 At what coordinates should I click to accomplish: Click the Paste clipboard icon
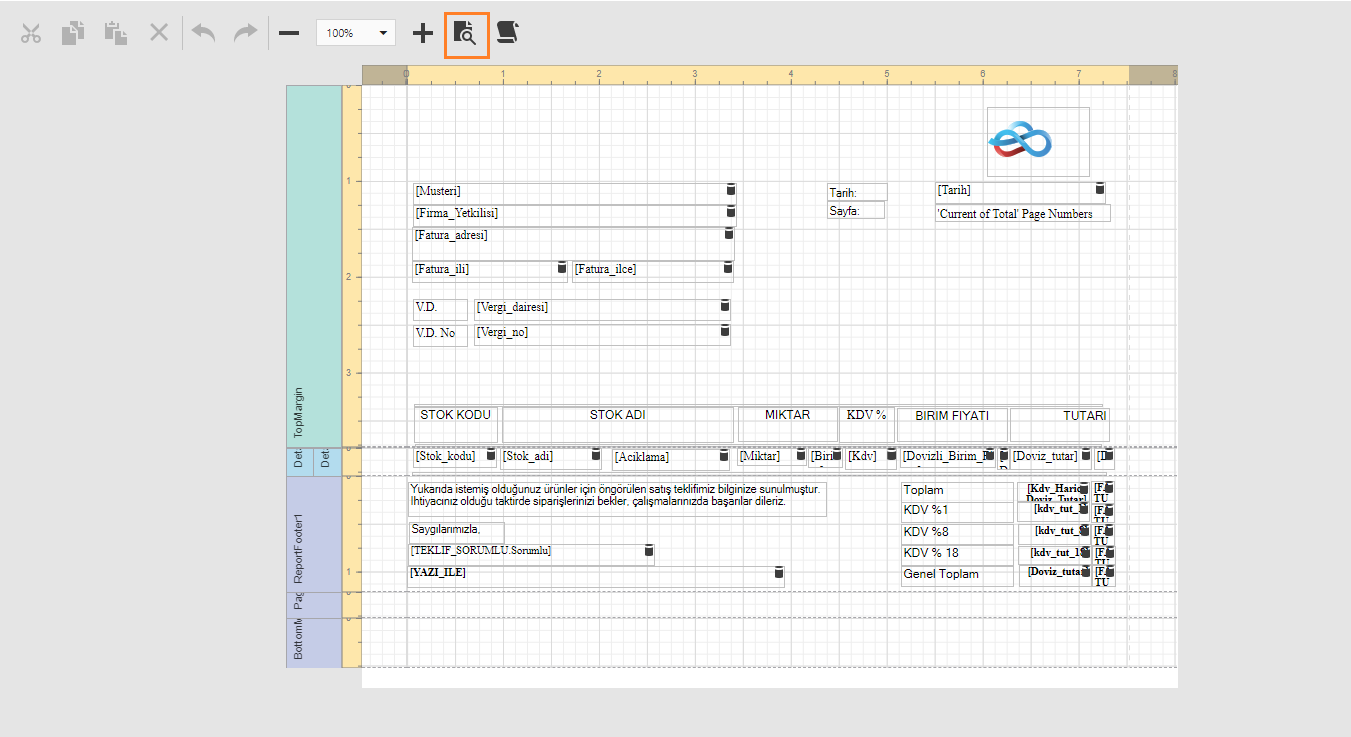click(x=116, y=33)
